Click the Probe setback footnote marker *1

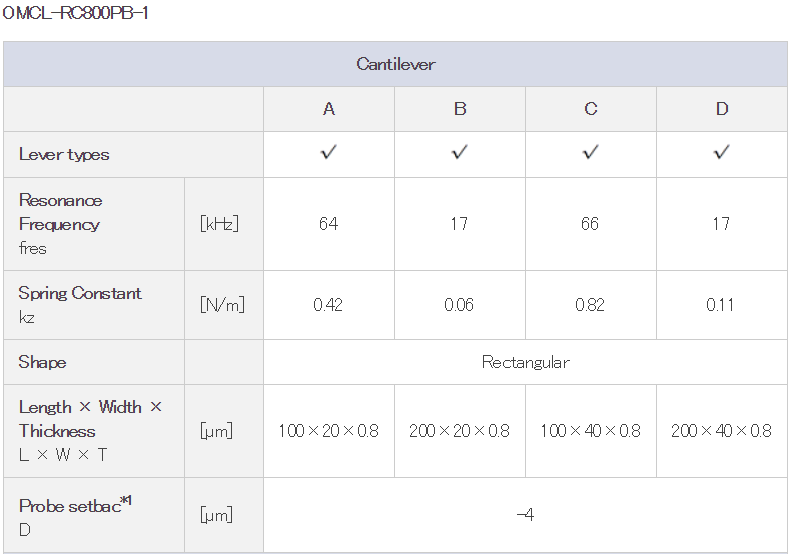click(126, 500)
